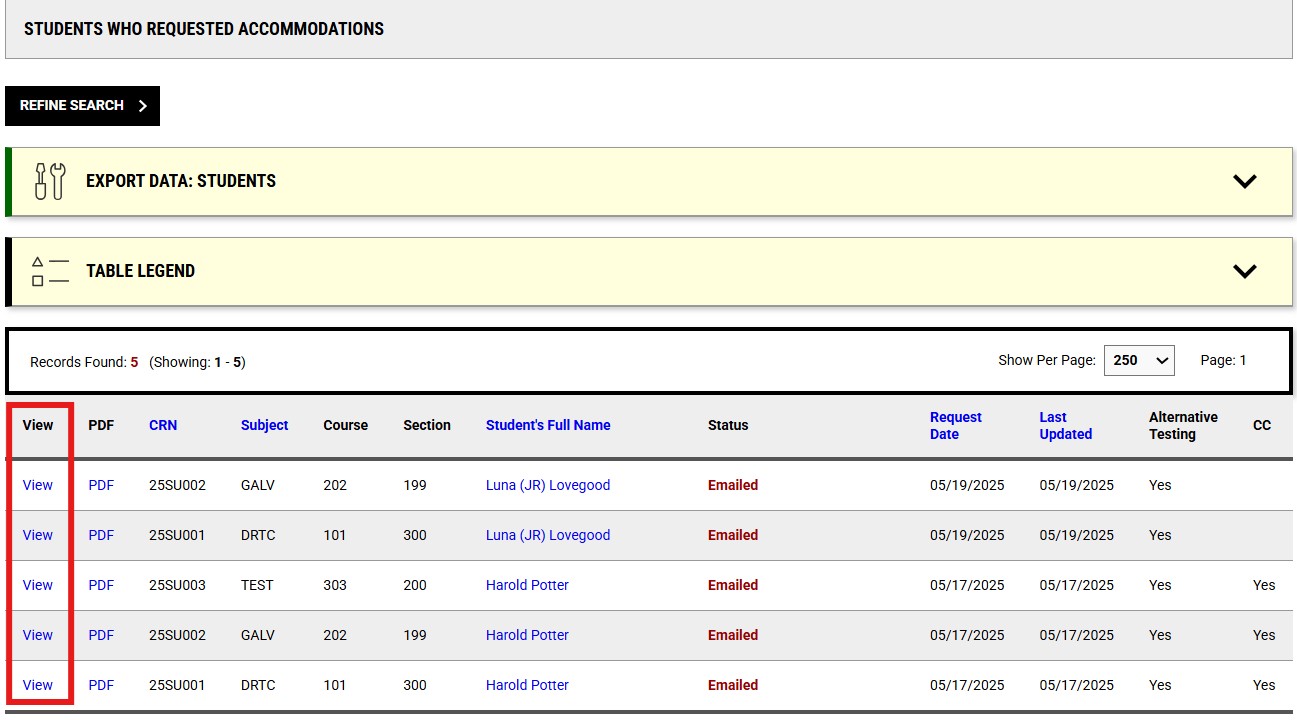The height and width of the screenshot is (720, 1297).
Task: Click Harold Potter name in TEST row
Action: [527, 585]
